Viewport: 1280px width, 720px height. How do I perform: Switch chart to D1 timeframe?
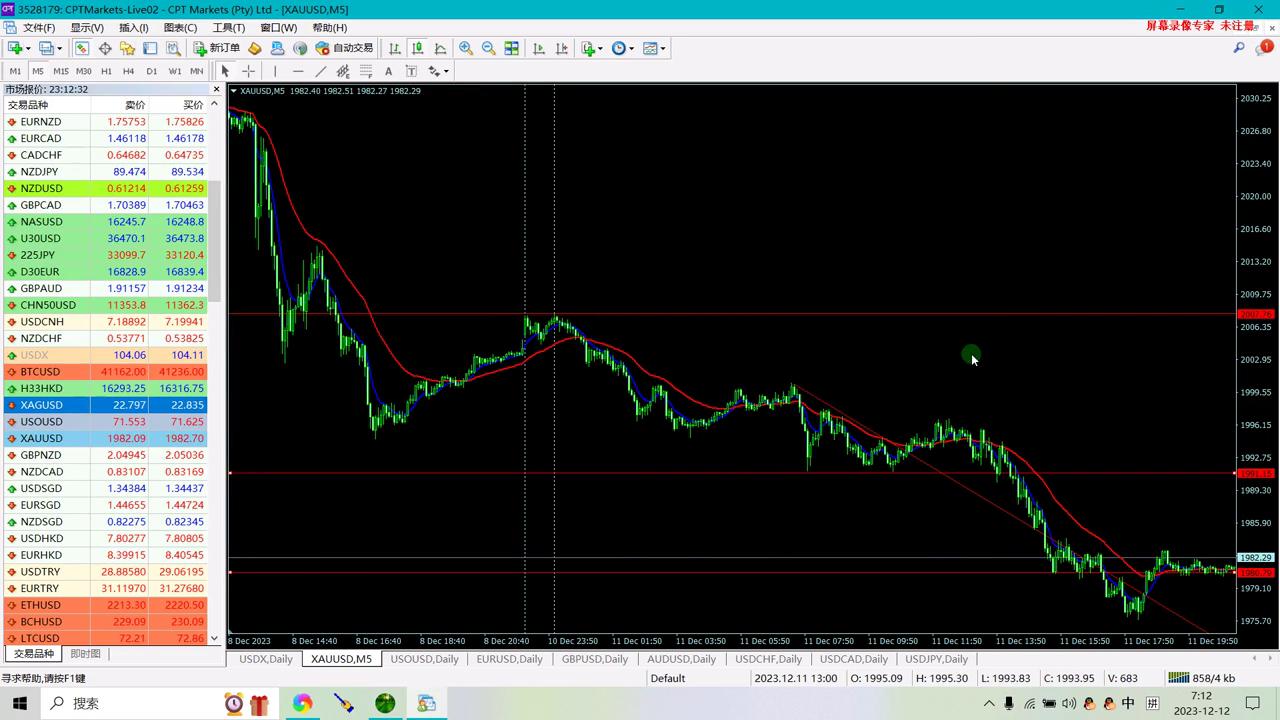tap(151, 71)
